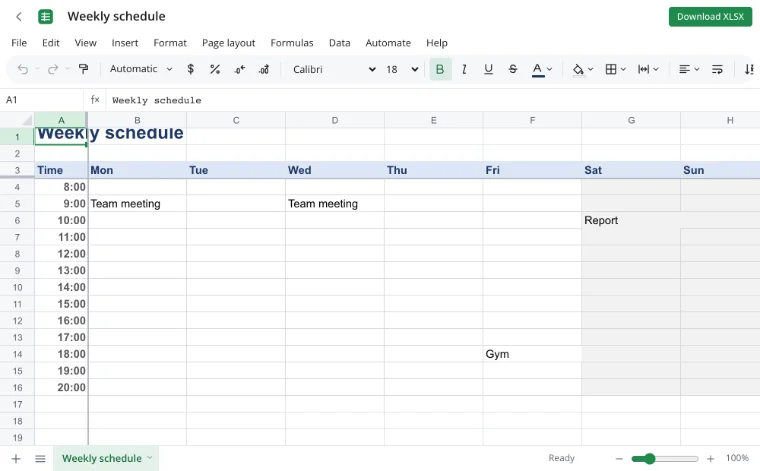760x471 pixels.
Task: Apply fill color bucket icon
Action: pos(578,70)
